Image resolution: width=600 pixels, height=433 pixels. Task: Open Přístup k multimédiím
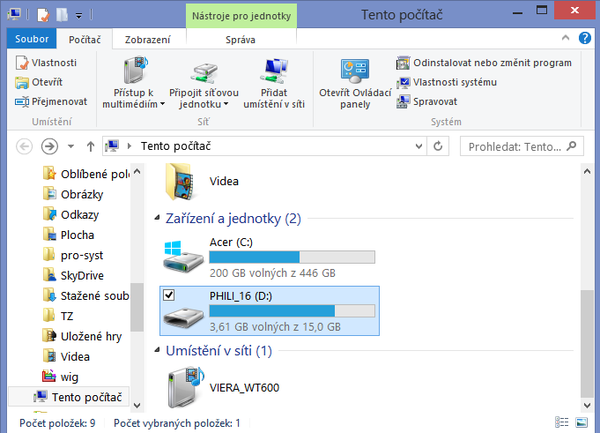(x=133, y=82)
